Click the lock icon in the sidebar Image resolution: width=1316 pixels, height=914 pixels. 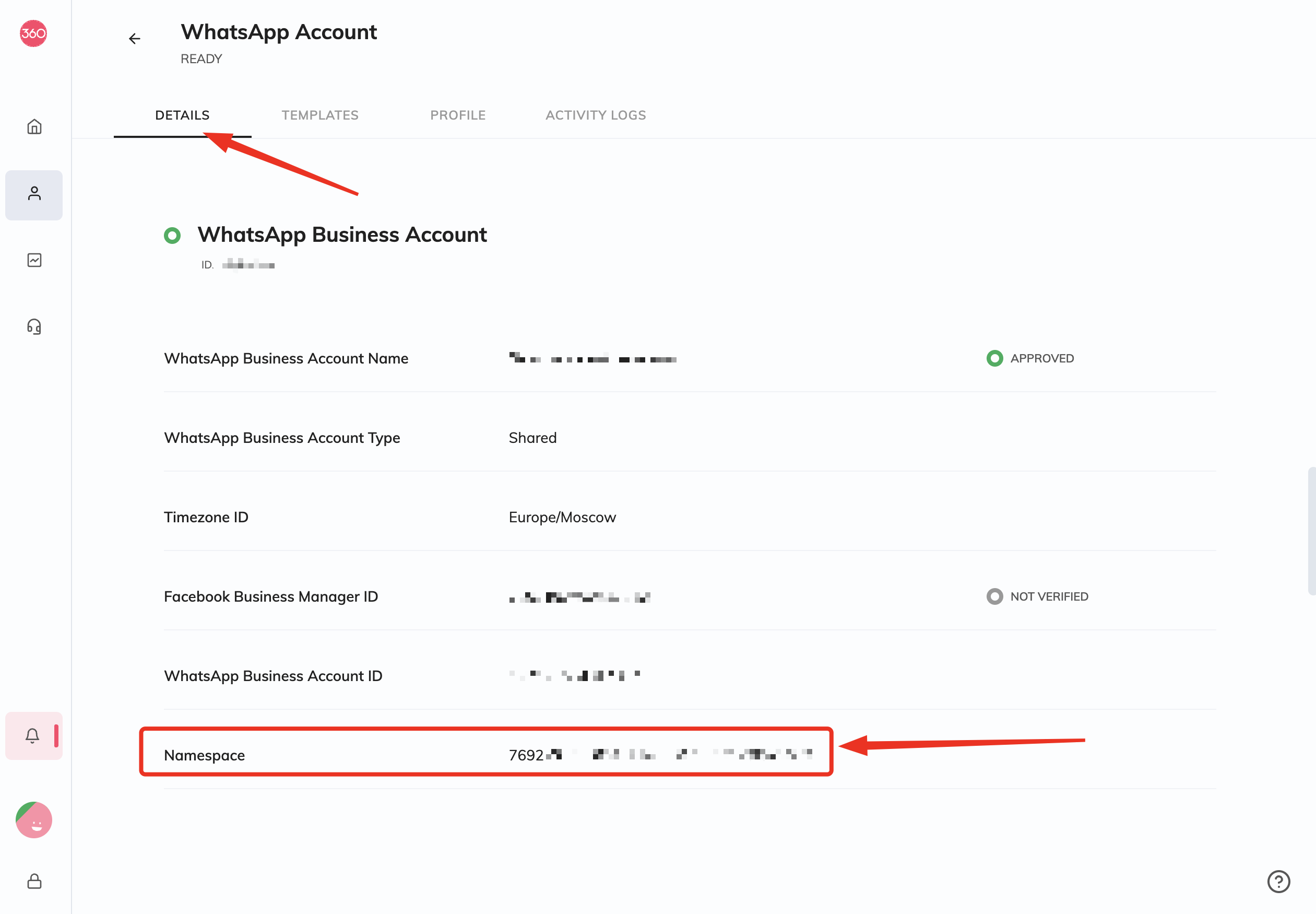click(34, 881)
